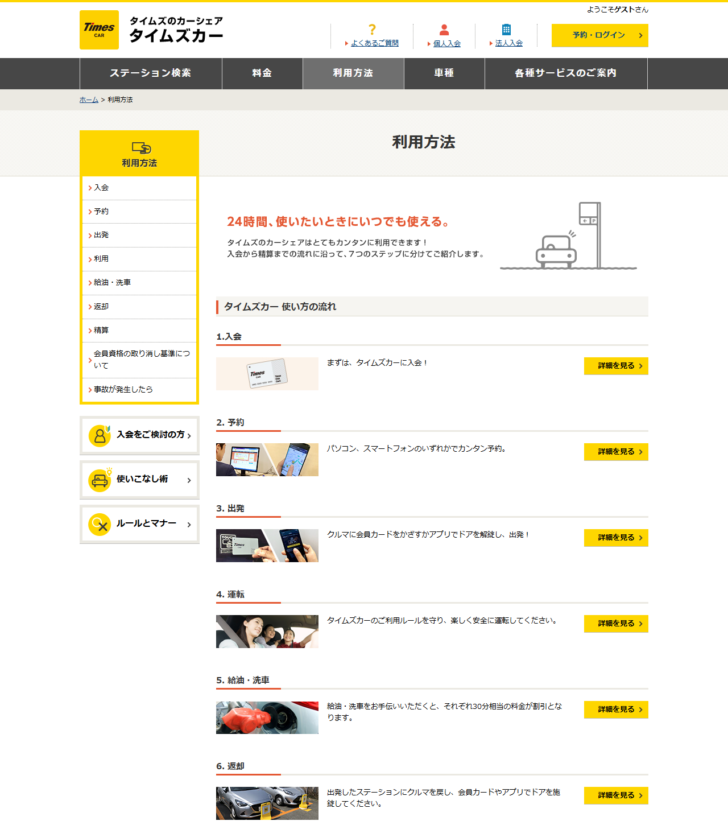
Task: Select 出発 in the sidebar
Action: point(139,235)
